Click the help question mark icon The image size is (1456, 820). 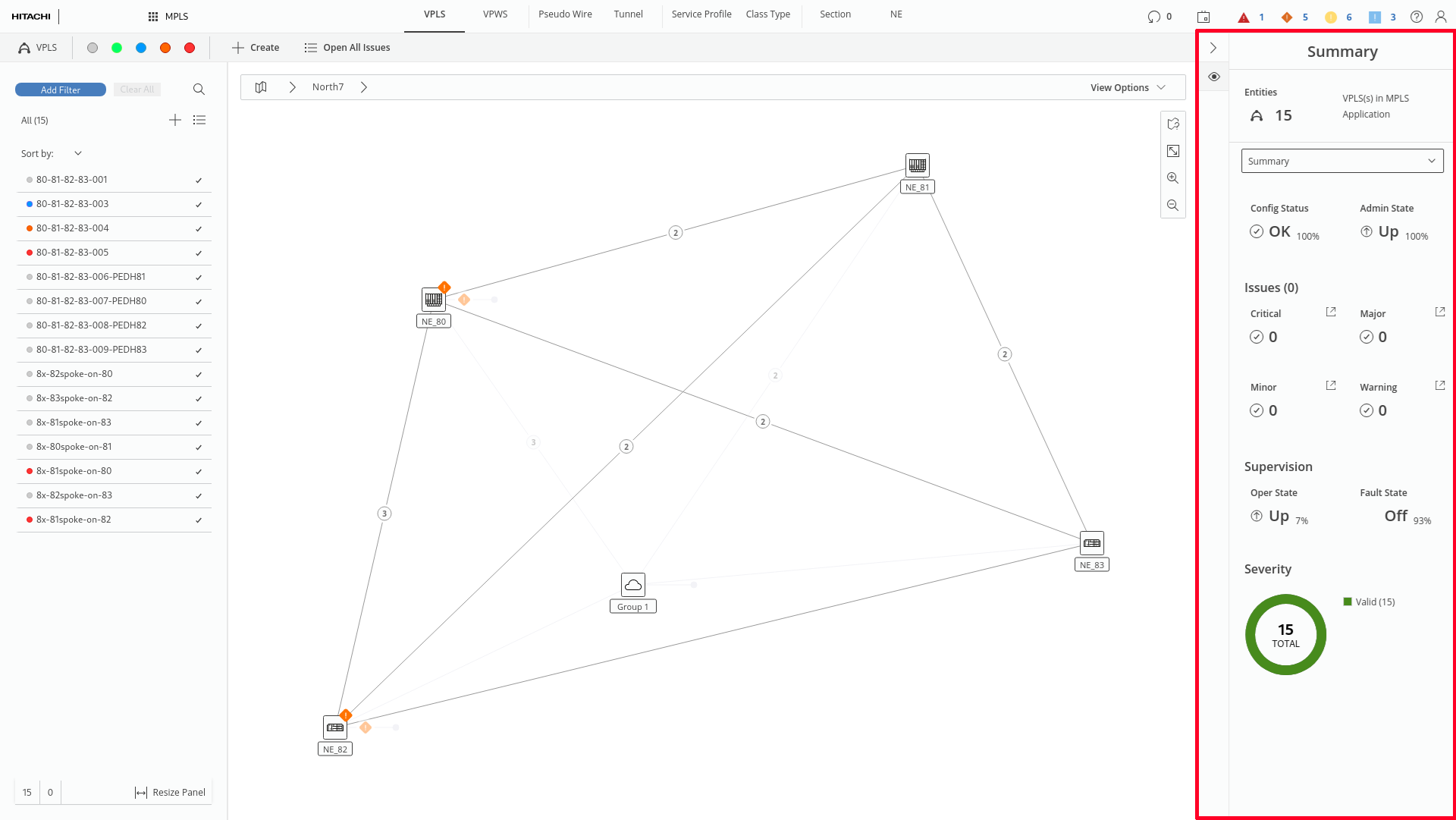[x=1416, y=17]
